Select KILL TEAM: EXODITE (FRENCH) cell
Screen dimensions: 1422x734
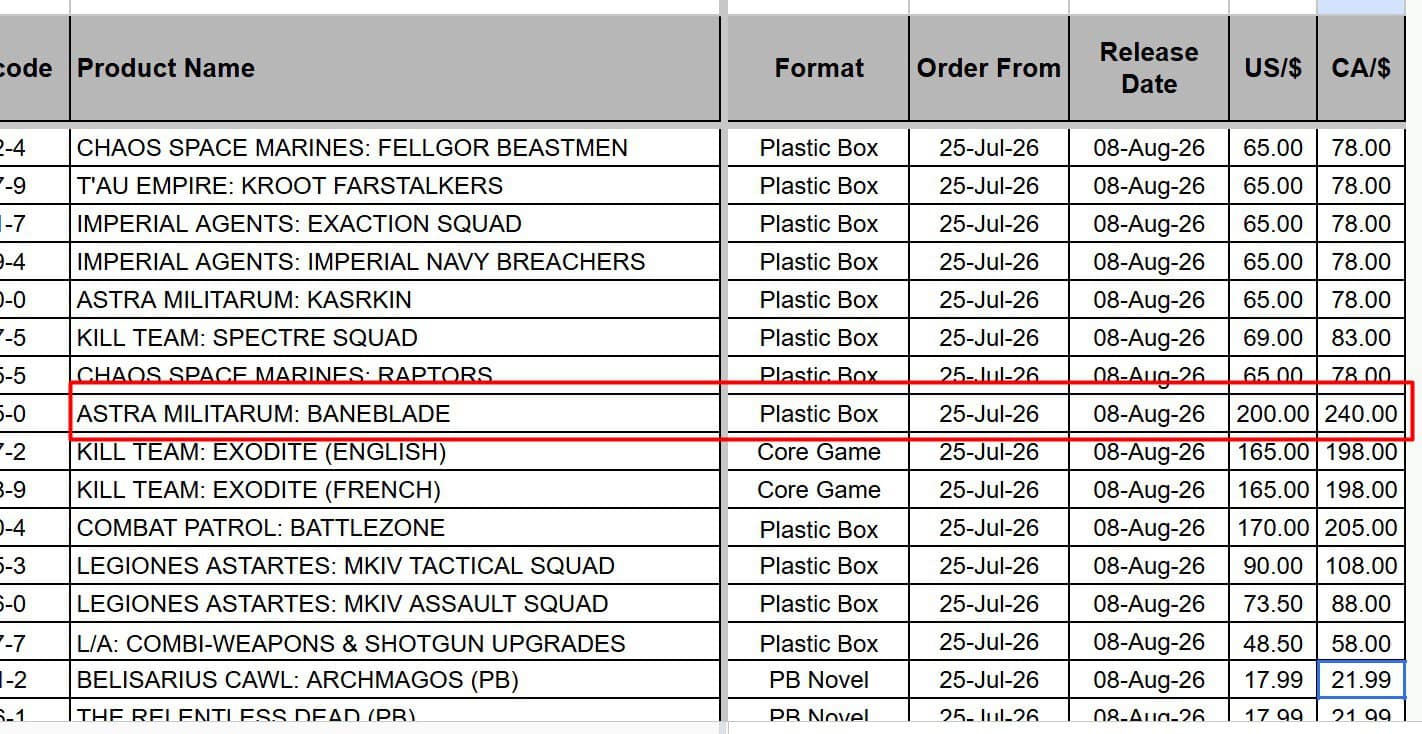point(395,490)
